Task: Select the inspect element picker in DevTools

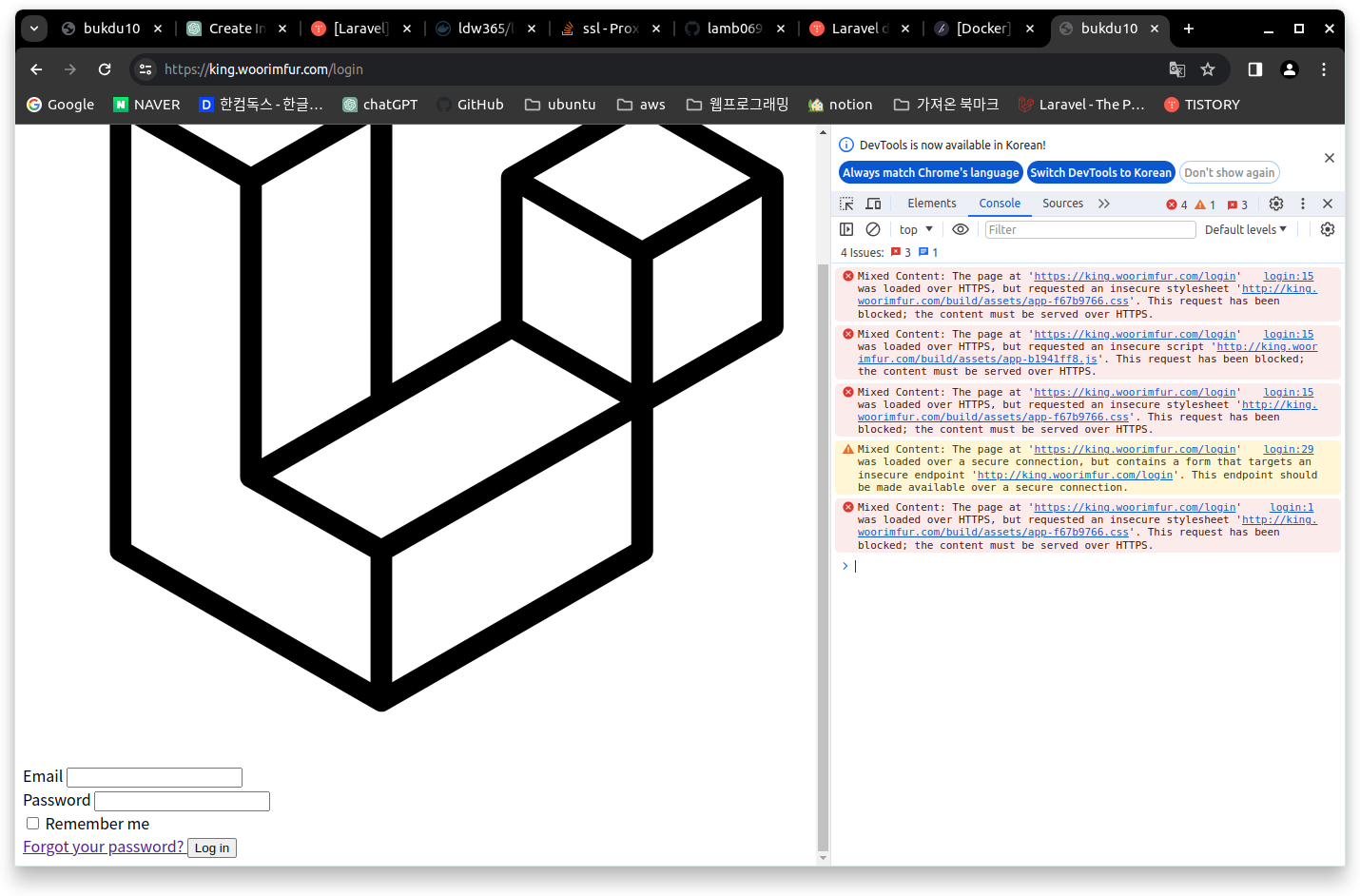Action: [846, 204]
